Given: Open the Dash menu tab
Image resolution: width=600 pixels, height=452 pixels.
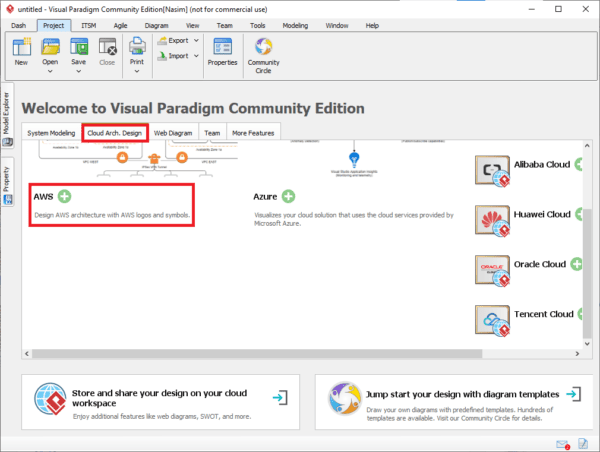Looking at the screenshot, I should (x=18, y=26).
